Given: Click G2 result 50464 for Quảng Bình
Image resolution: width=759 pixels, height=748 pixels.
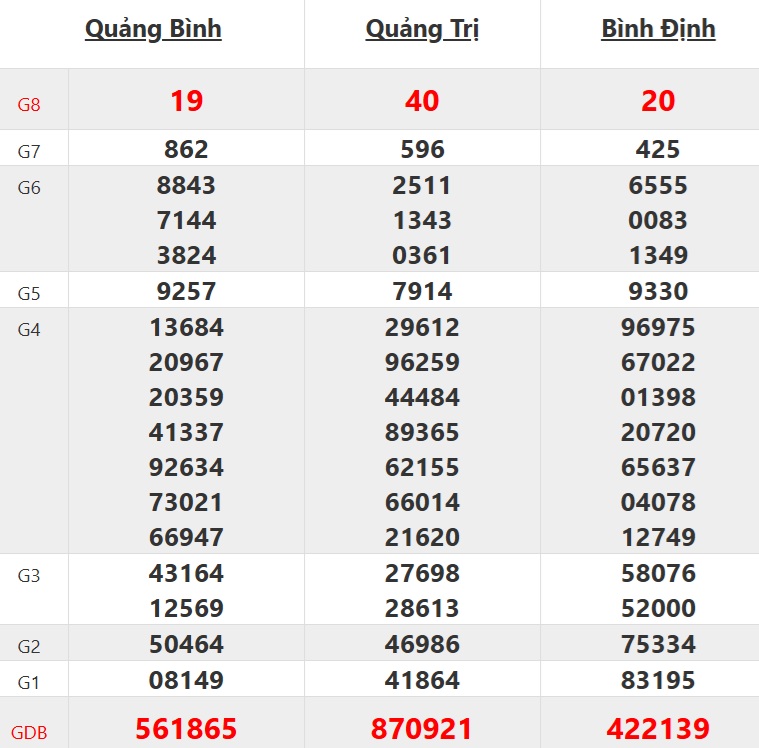Looking at the screenshot, I should [186, 645].
